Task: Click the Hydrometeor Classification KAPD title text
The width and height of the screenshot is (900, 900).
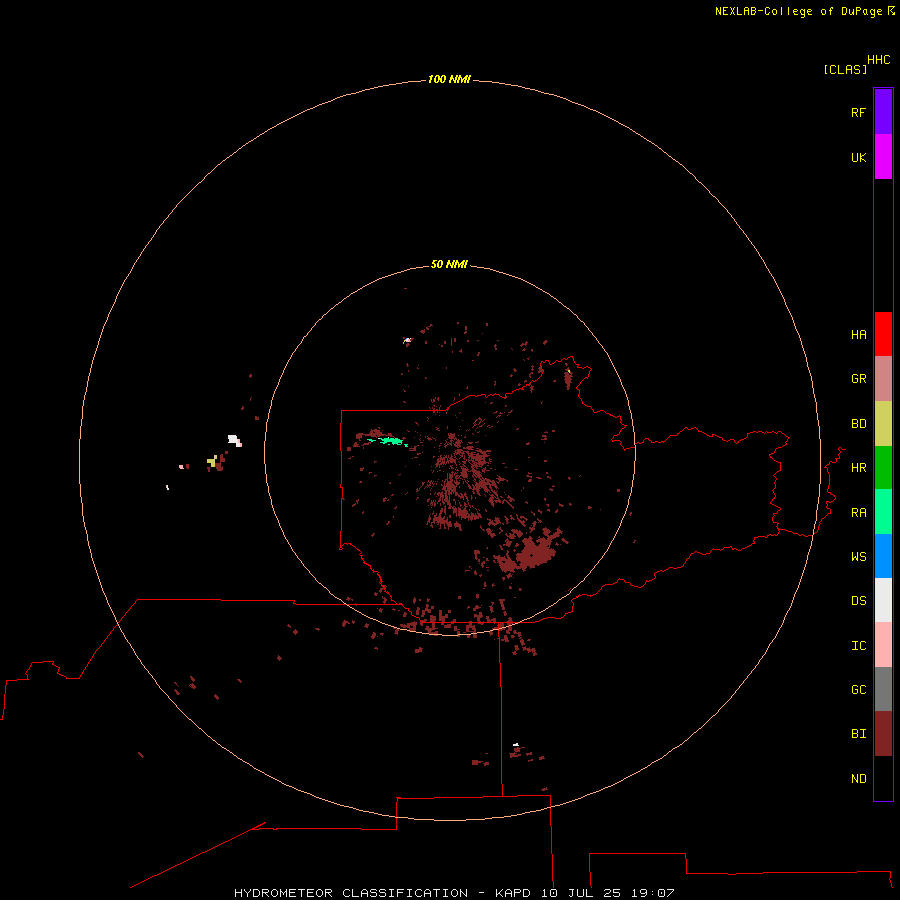Action: 454,893
